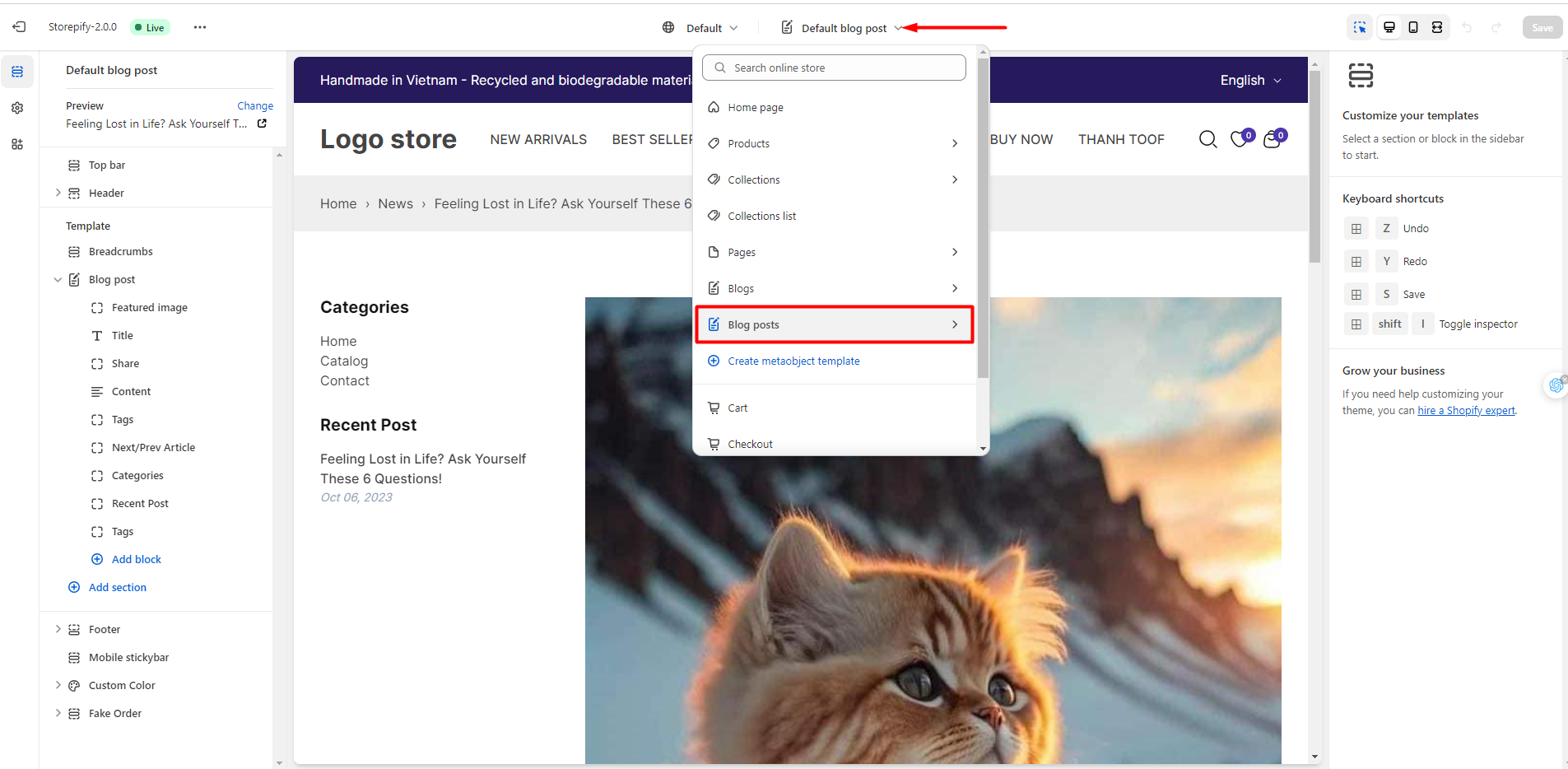Expand the Footer section

(58, 629)
